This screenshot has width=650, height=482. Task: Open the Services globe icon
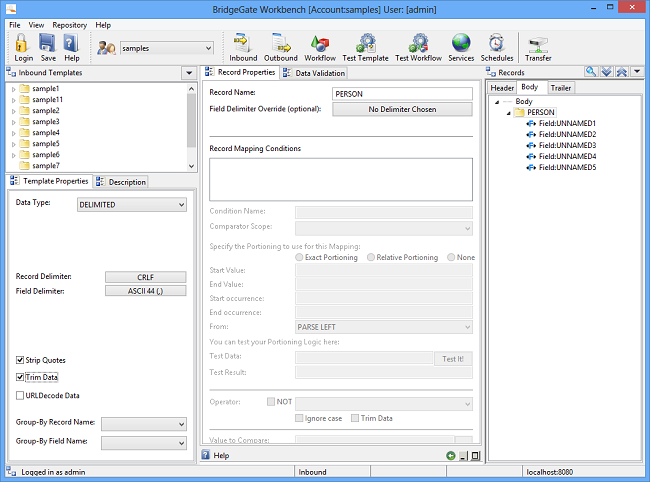click(x=461, y=43)
